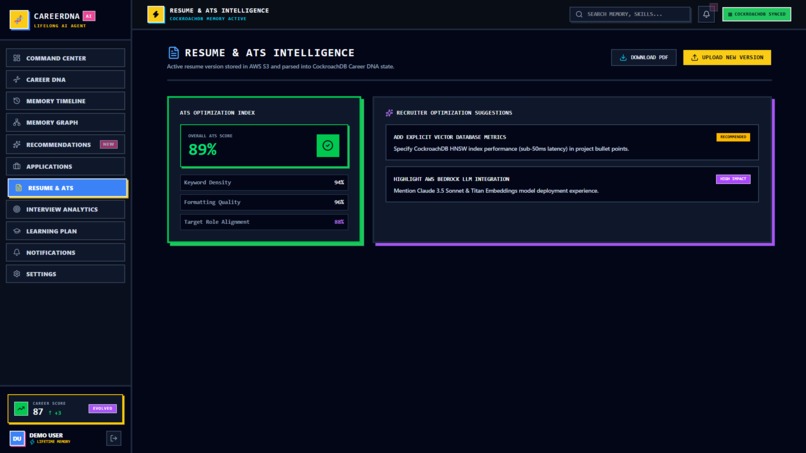806x453 pixels.
Task: Open the notifications bell in the header
Action: (706, 14)
